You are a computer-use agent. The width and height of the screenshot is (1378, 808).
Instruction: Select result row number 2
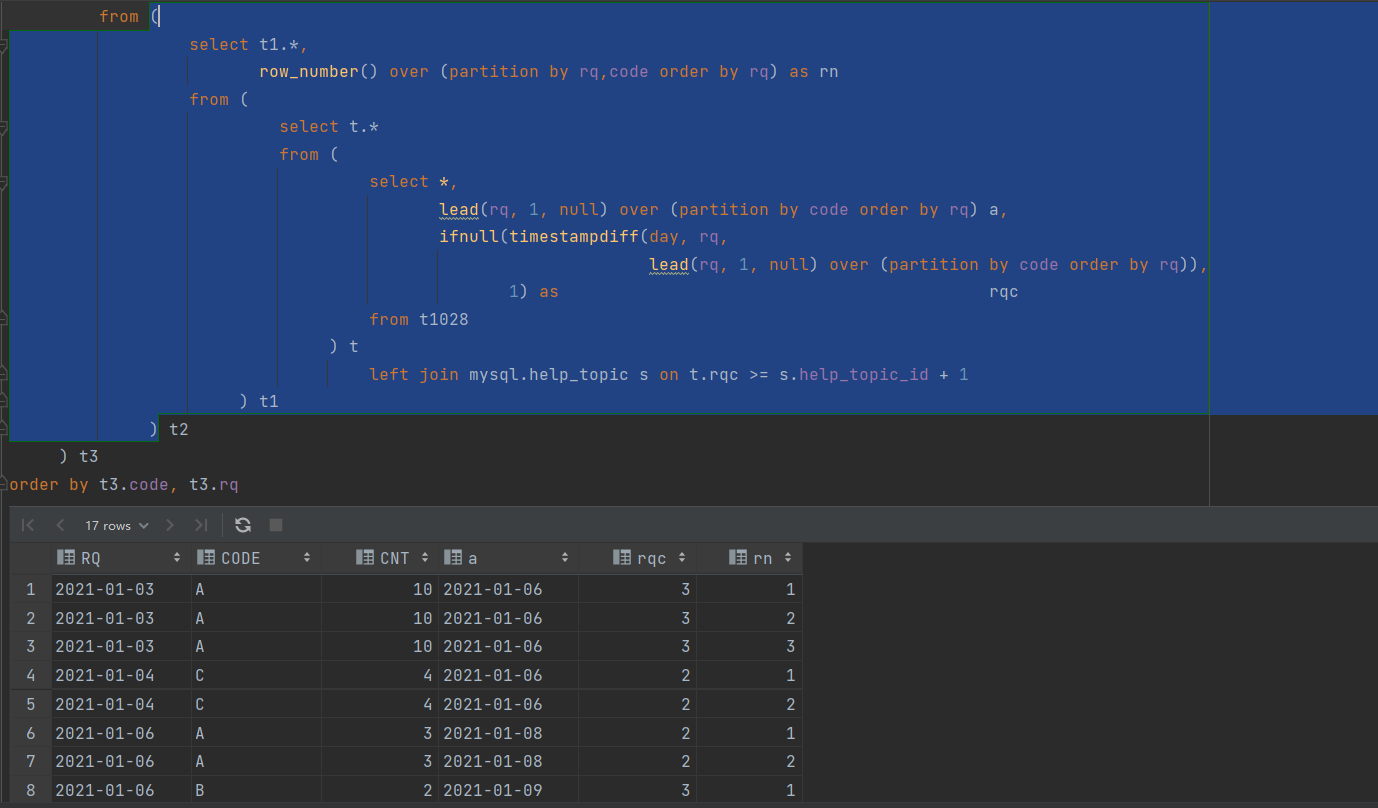30,618
